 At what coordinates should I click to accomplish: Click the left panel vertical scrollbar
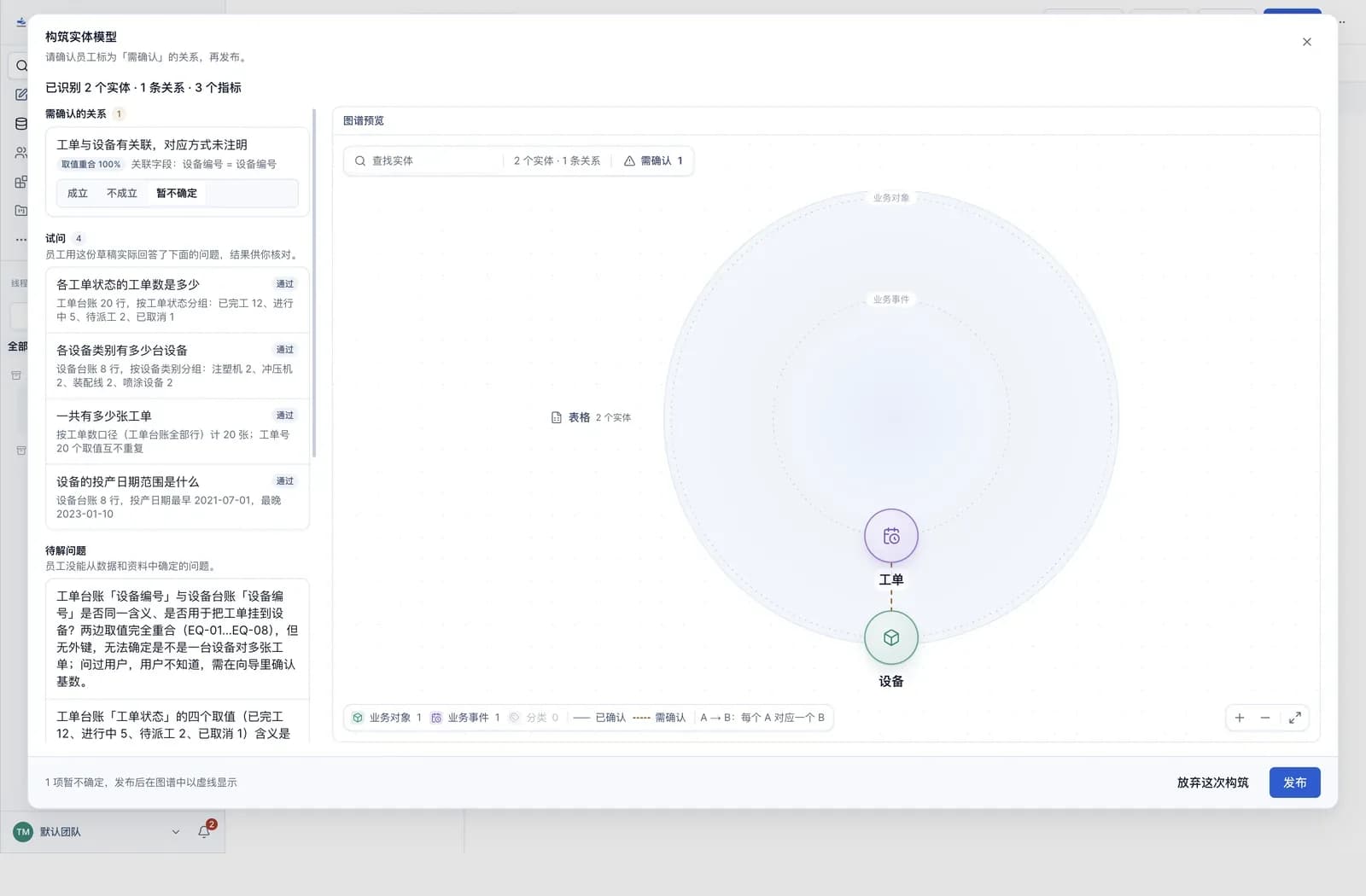(314, 282)
